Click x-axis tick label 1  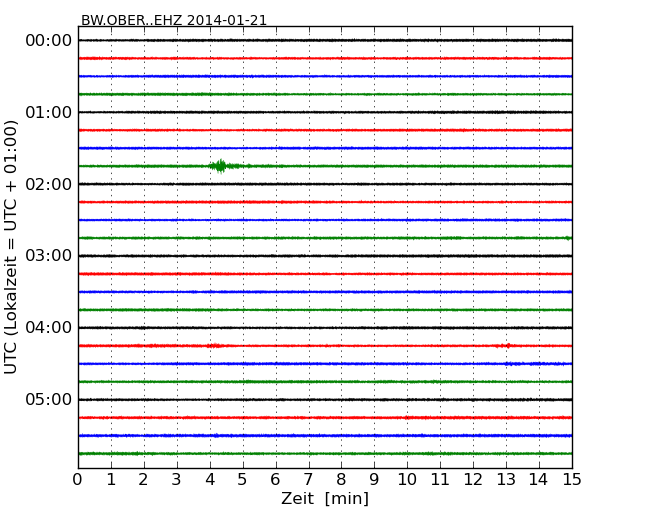pyautogui.click(x=111, y=479)
